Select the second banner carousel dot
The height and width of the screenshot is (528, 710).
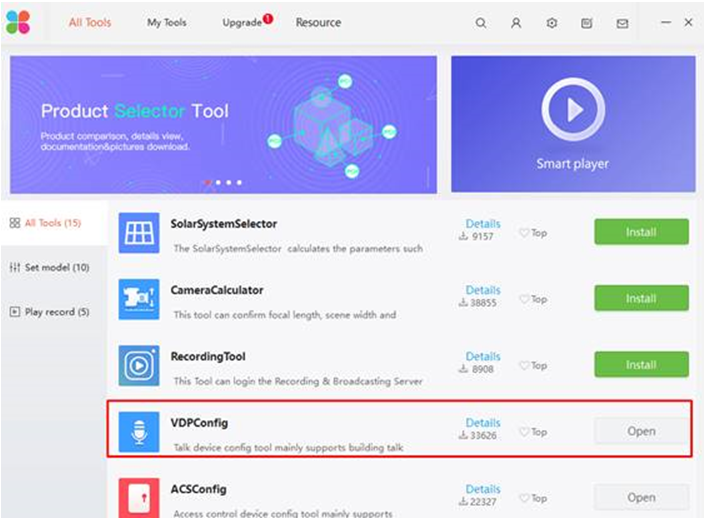[x=218, y=182]
